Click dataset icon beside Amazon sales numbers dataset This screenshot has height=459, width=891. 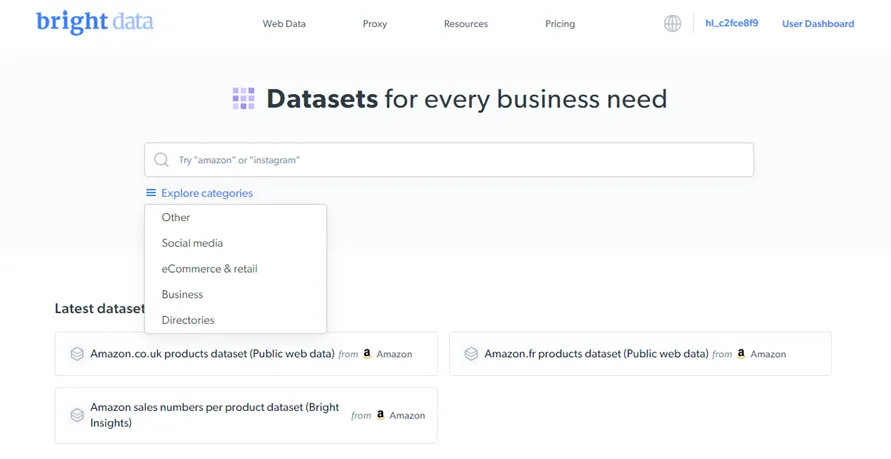77,415
